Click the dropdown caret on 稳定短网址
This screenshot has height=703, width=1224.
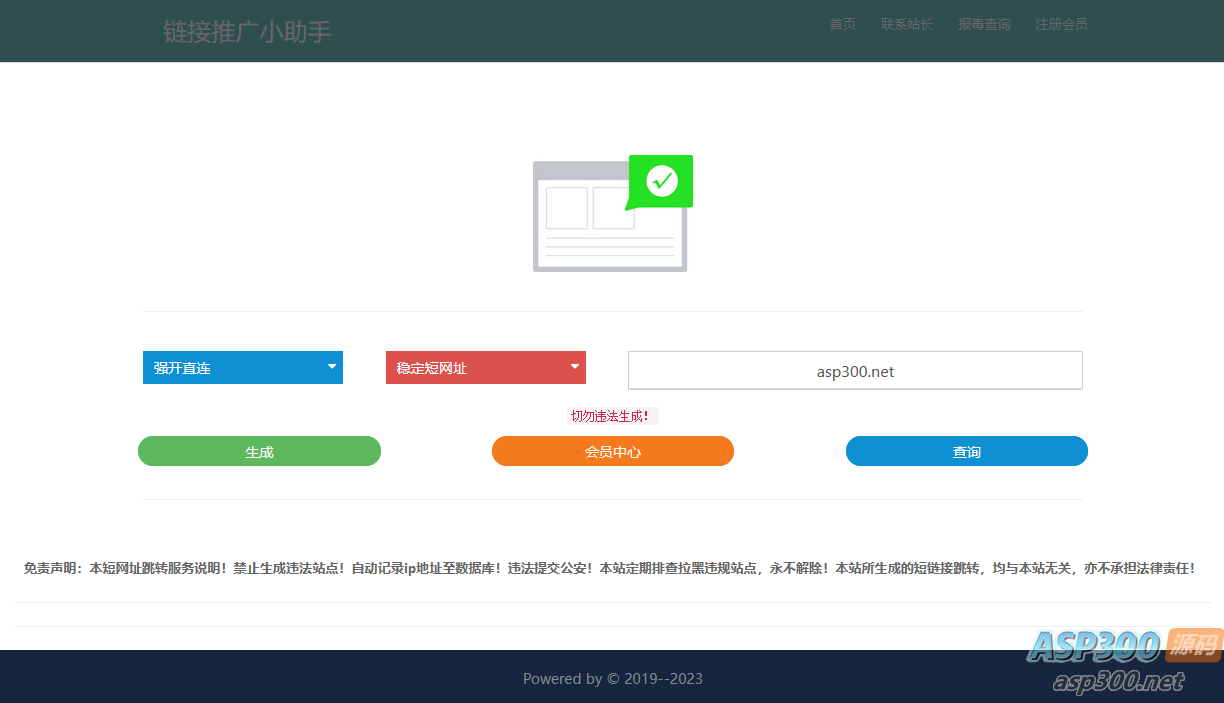574,367
